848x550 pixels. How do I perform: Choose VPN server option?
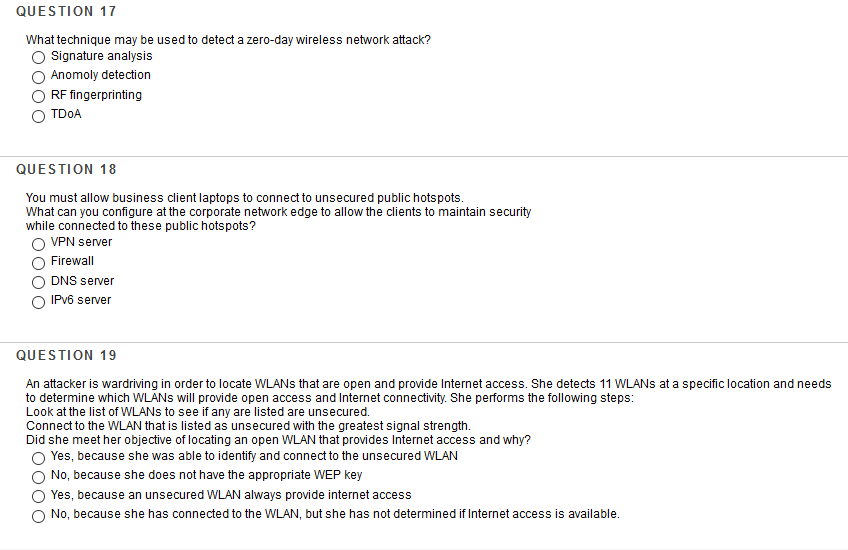click(38, 244)
